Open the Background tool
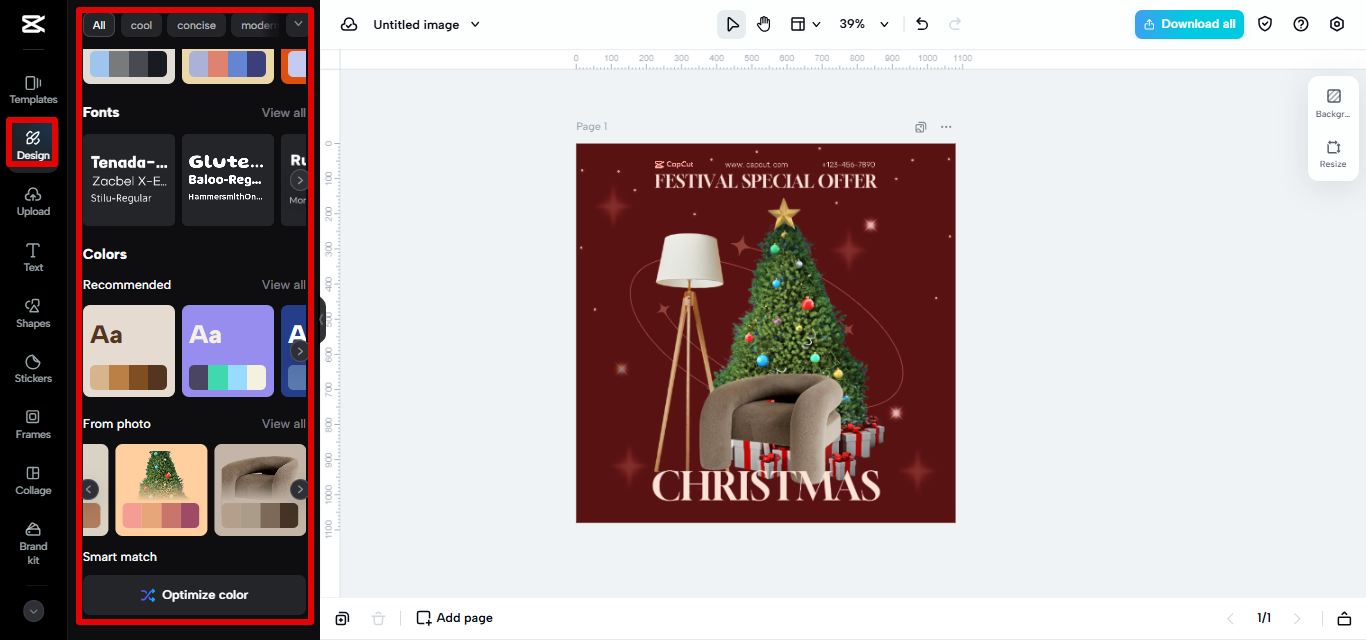This screenshot has width=1366, height=640. pyautogui.click(x=1333, y=104)
